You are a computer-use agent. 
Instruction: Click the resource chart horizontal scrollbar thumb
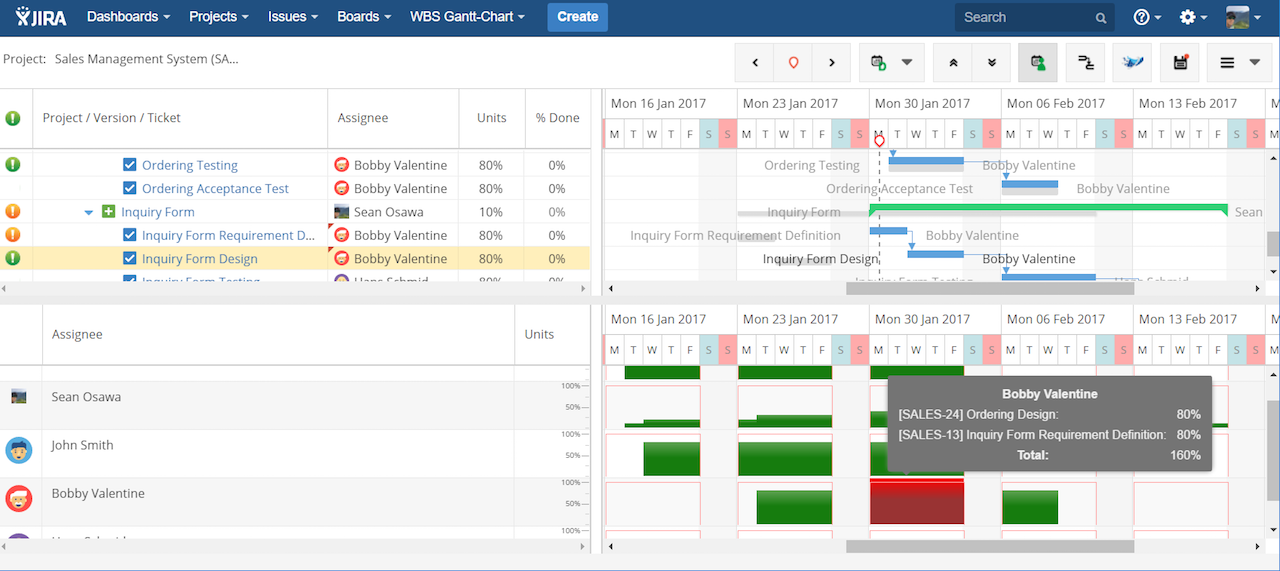coord(990,546)
